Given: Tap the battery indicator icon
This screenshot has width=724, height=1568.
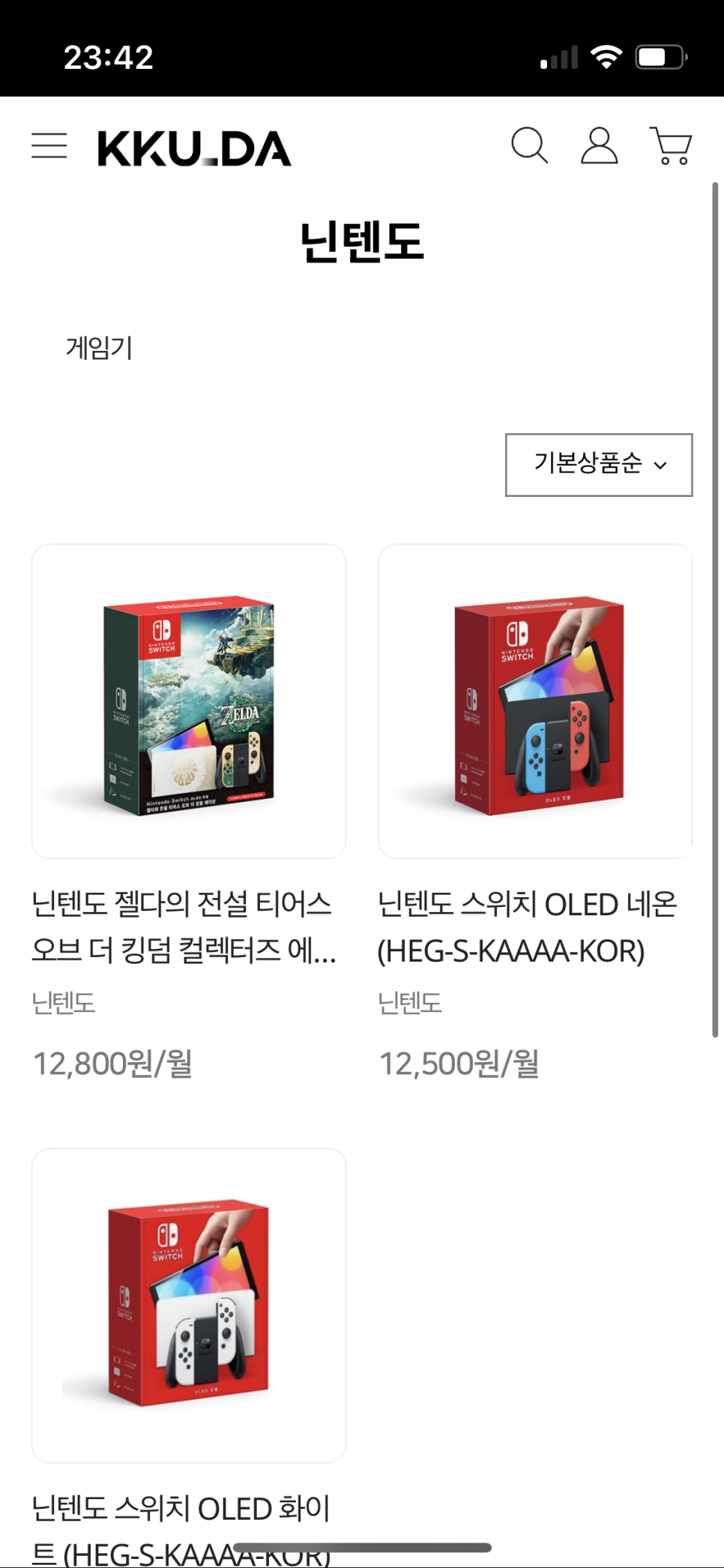Looking at the screenshot, I should coord(662,57).
